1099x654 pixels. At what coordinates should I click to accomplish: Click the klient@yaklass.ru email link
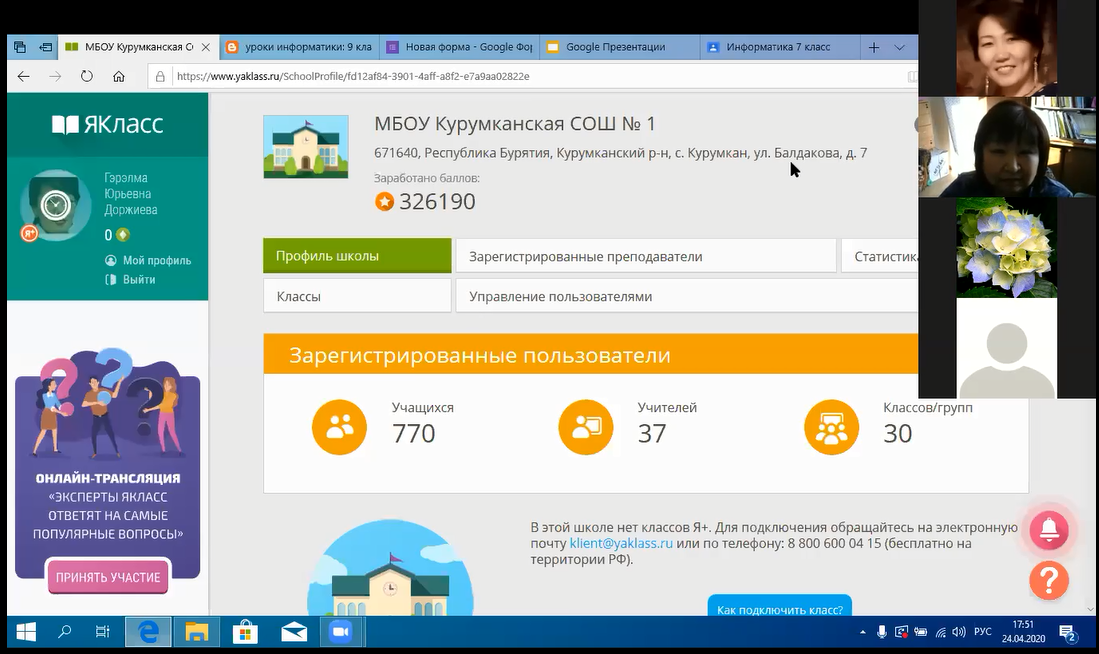pos(621,543)
